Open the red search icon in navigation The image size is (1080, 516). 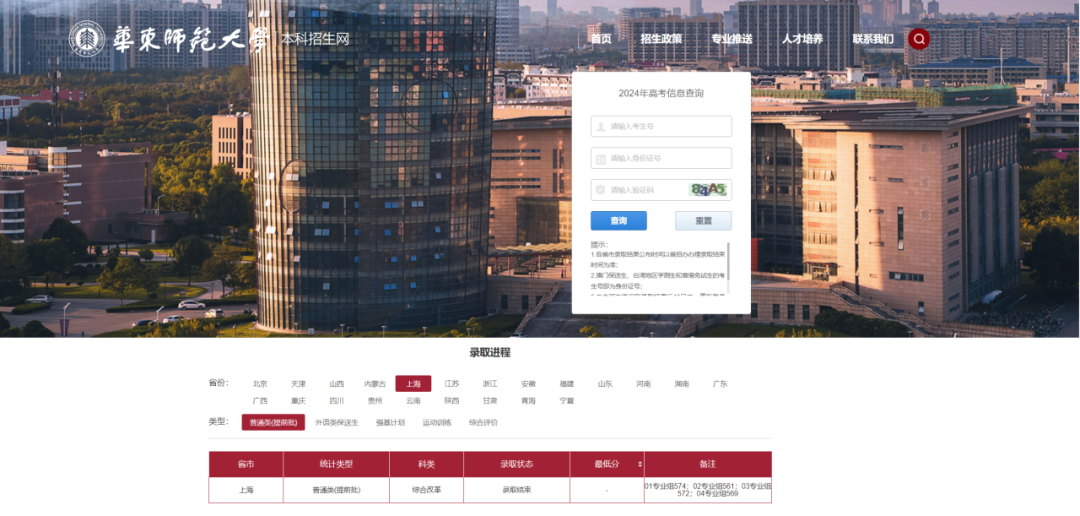click(919, 39)
